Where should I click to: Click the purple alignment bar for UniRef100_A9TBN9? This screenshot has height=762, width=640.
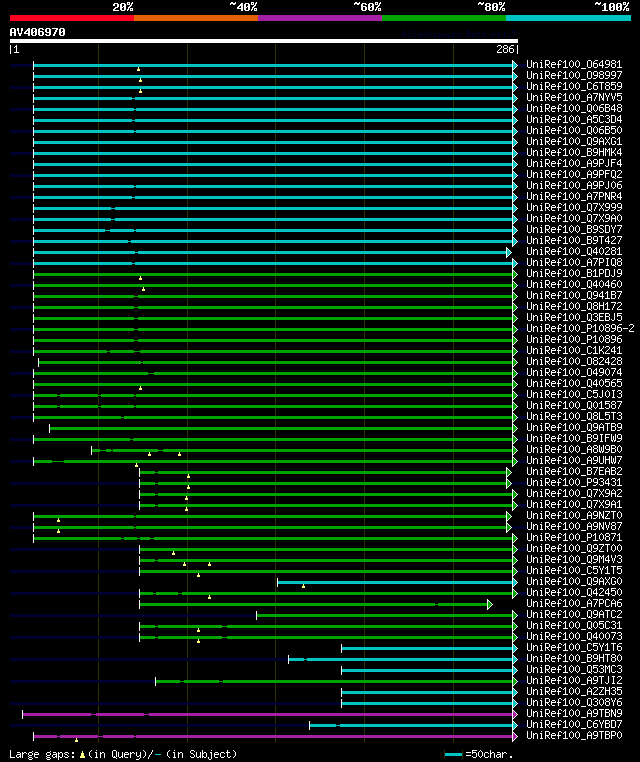pyautogui.click(x=268, y=714)
